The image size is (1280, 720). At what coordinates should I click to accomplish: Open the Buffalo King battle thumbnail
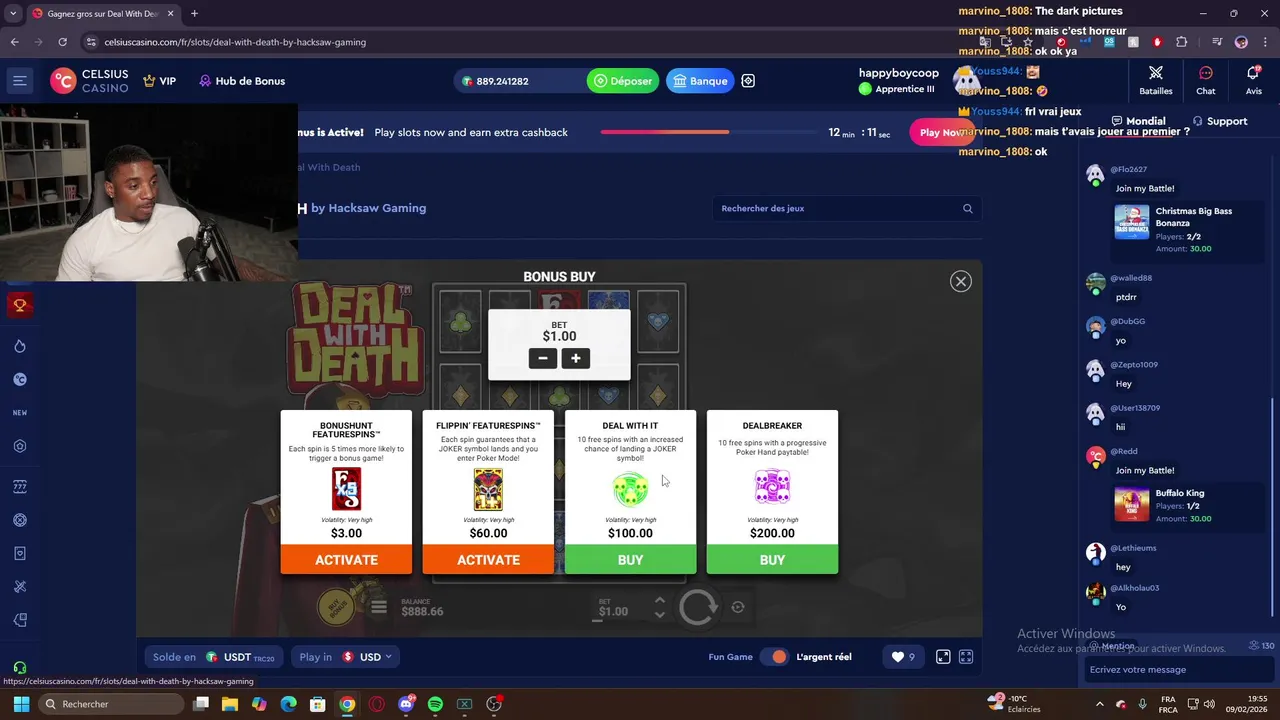coord(1132,504)
